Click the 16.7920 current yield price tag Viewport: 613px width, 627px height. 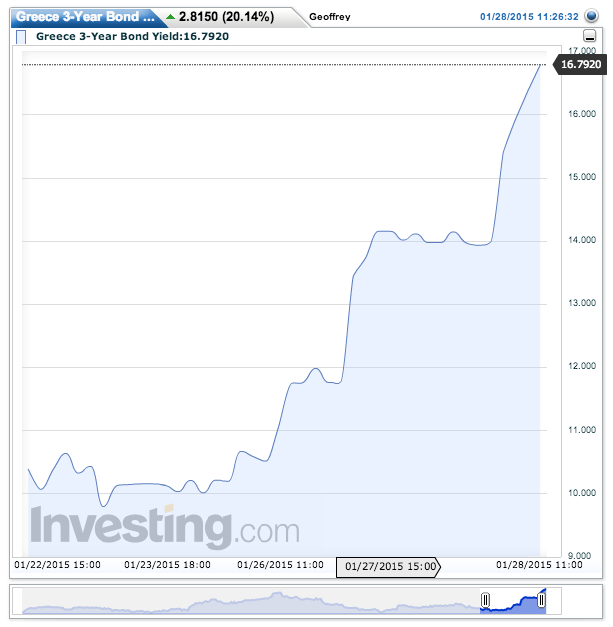click(580, 64)
